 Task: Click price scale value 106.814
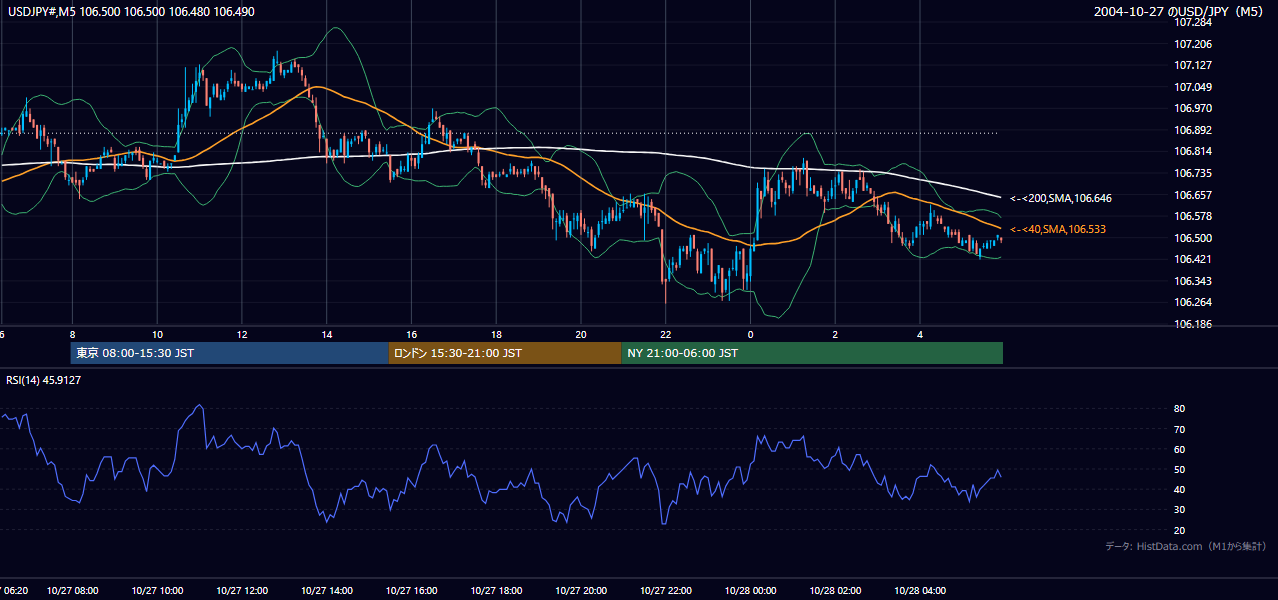[1193, 151]
